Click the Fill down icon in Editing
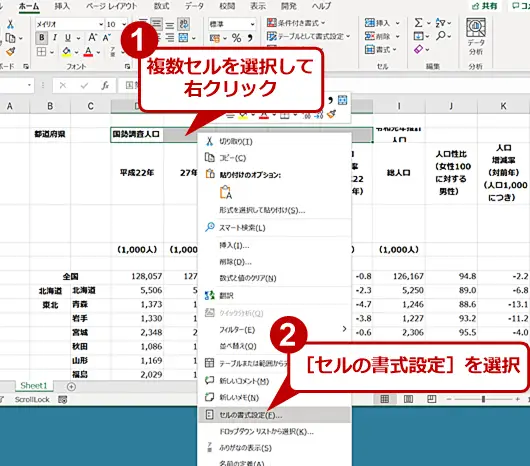This screenshot has height=466, width=530. point(418,36)
